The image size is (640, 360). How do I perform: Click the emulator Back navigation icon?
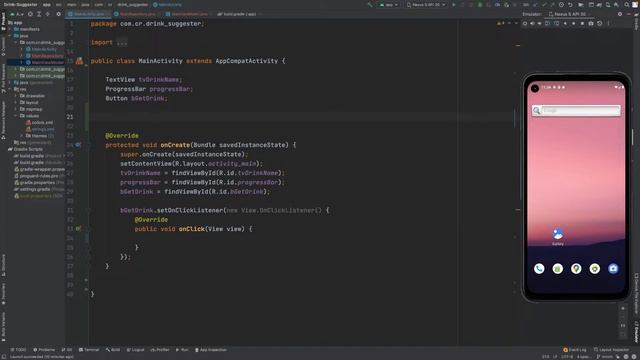coord(565,24)
